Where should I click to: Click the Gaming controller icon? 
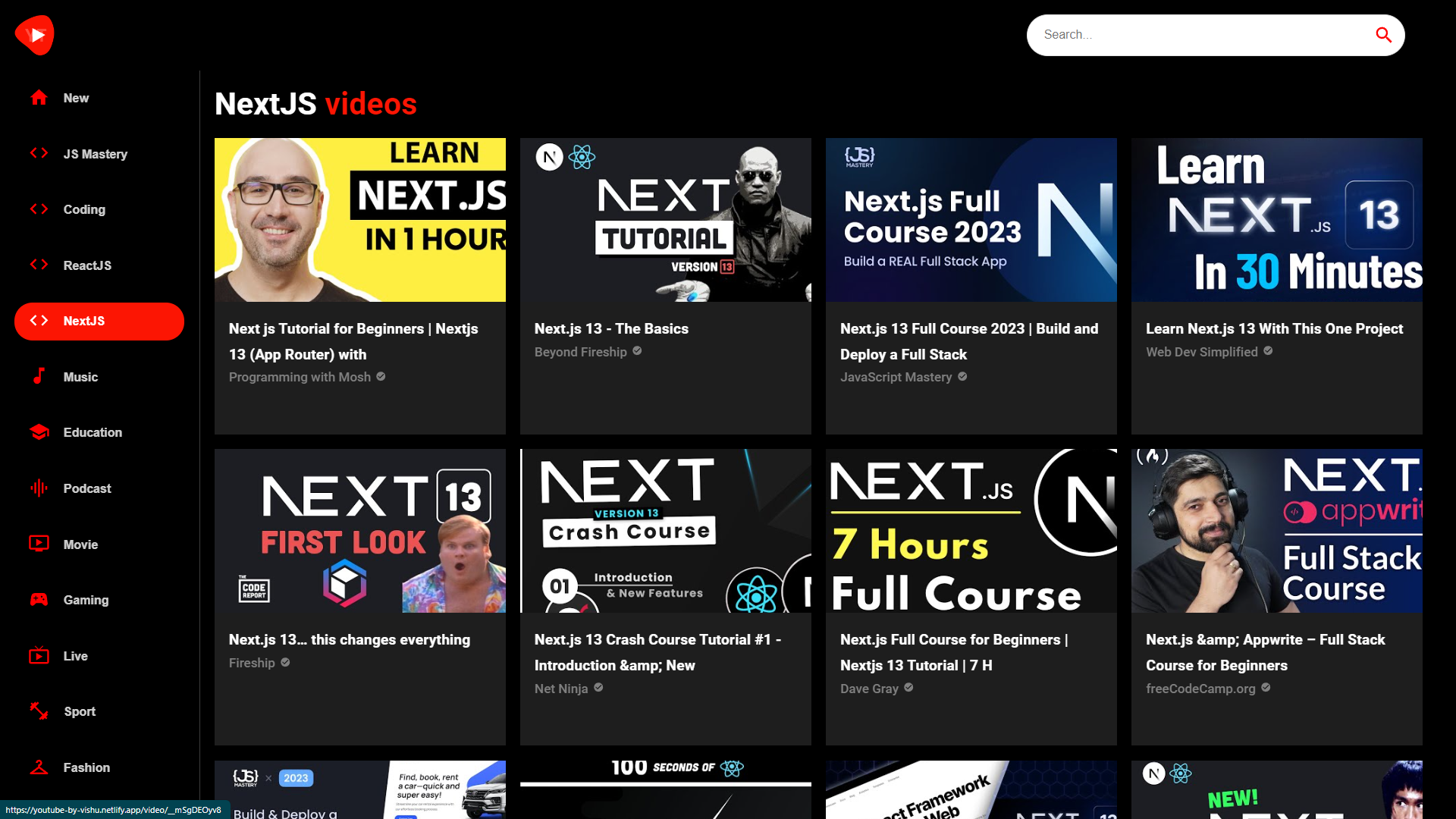tap(39, 600)
